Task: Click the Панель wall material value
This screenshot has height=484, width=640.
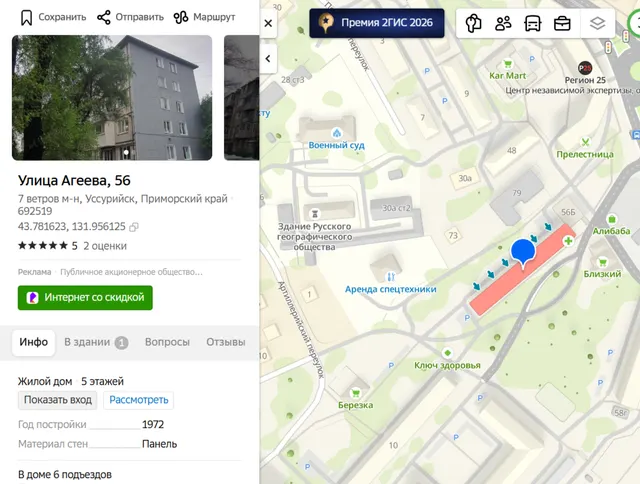Action: (x=160, y=444)
